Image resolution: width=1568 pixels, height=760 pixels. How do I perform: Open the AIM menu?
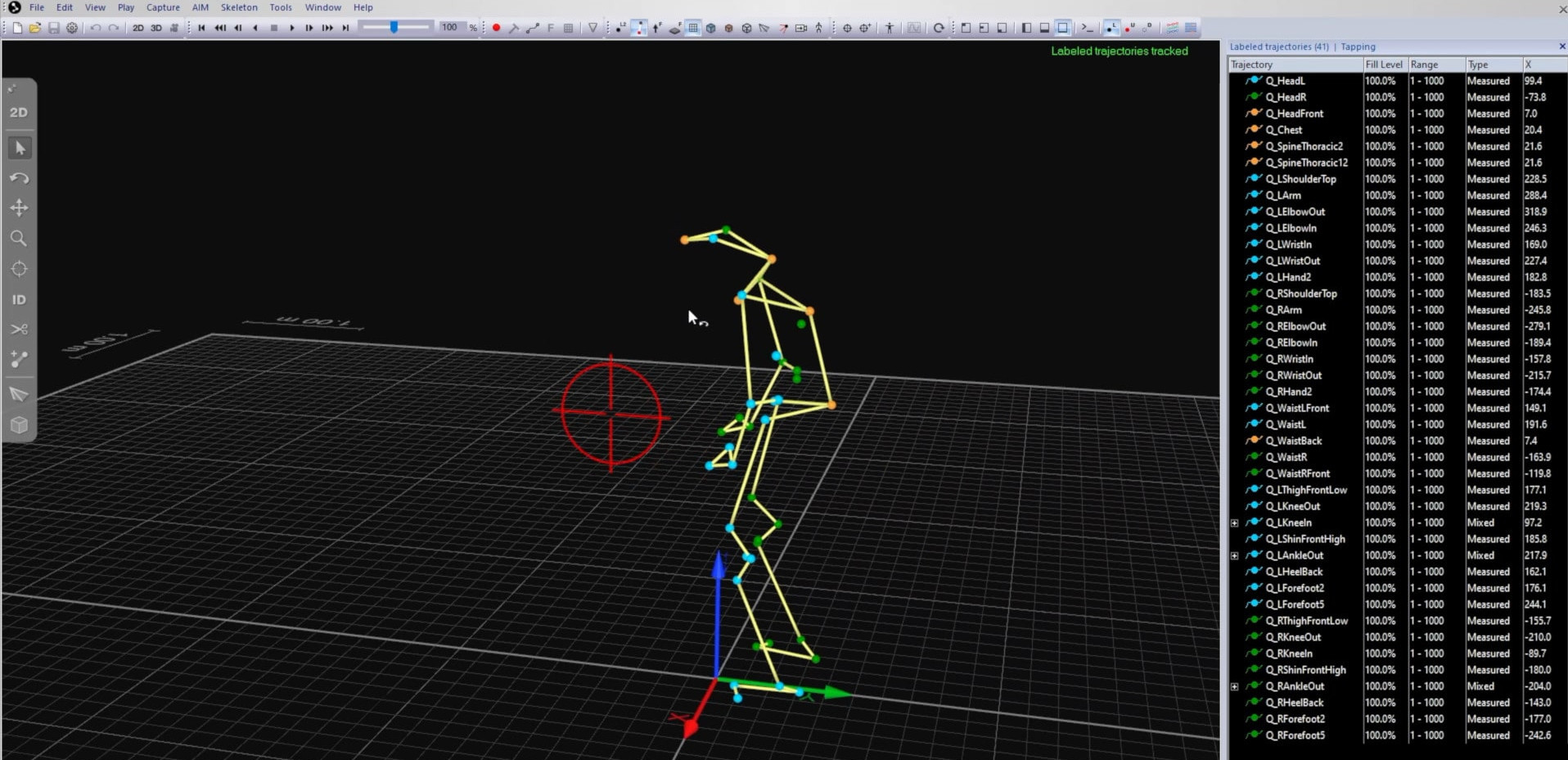click(x=200, y=7)
